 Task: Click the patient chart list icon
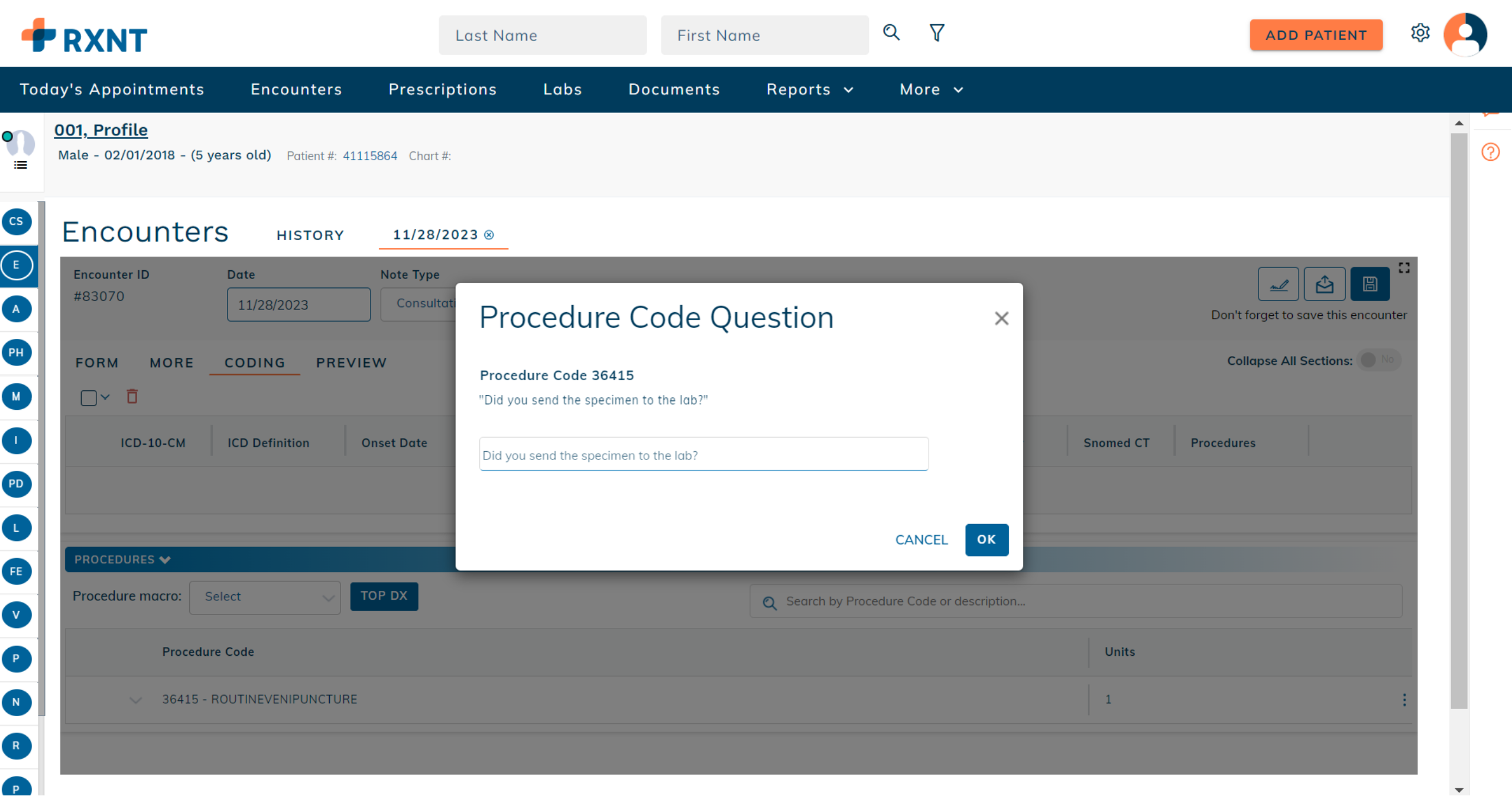(x=20, y=165)
